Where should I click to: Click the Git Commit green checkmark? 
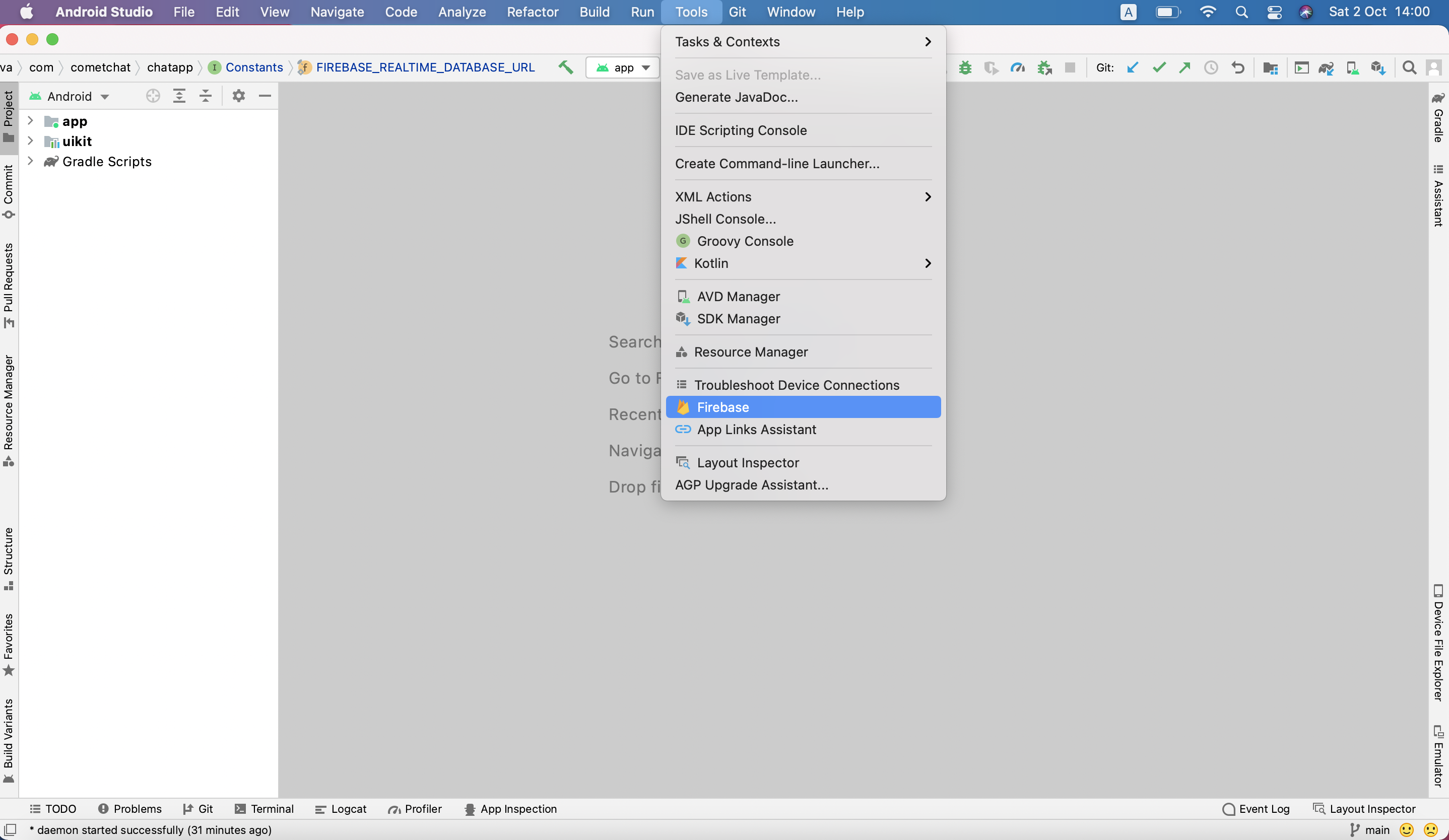1159,68
